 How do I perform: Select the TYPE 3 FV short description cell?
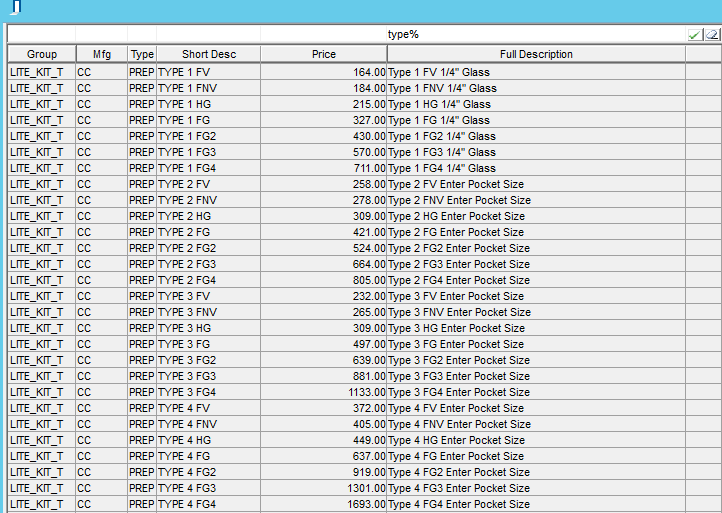click(x=209, y=297)
